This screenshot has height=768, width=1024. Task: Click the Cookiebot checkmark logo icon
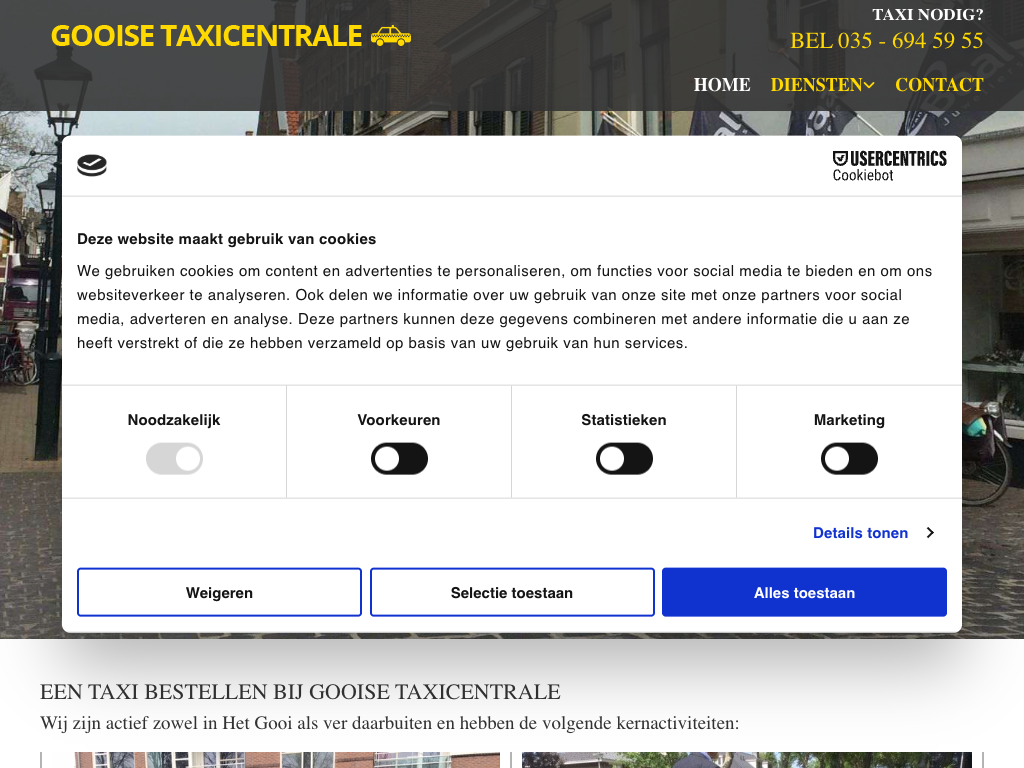click(x=92, y=166)
